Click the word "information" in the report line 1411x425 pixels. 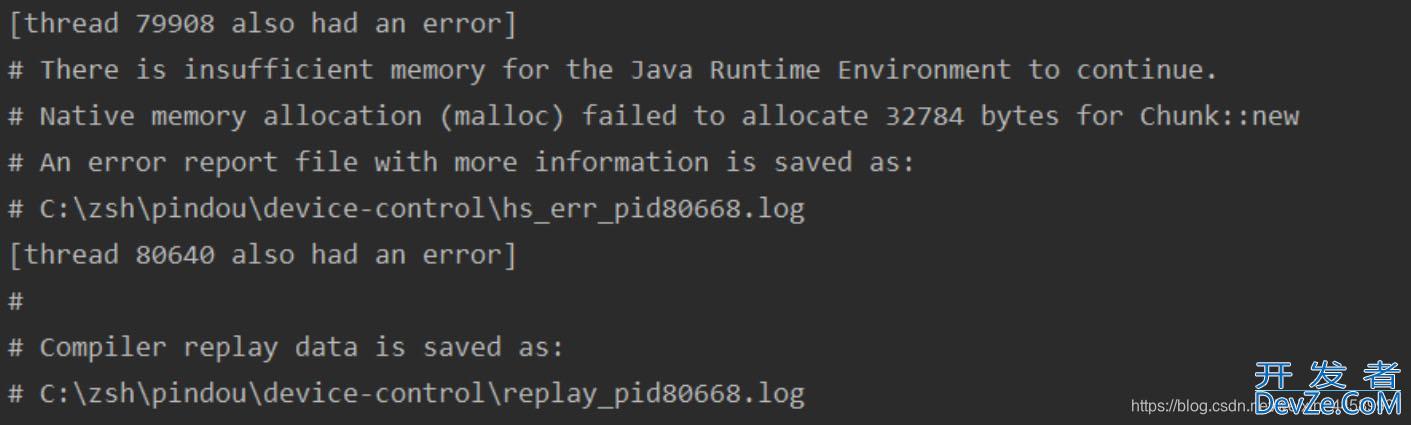coord(621,162)
